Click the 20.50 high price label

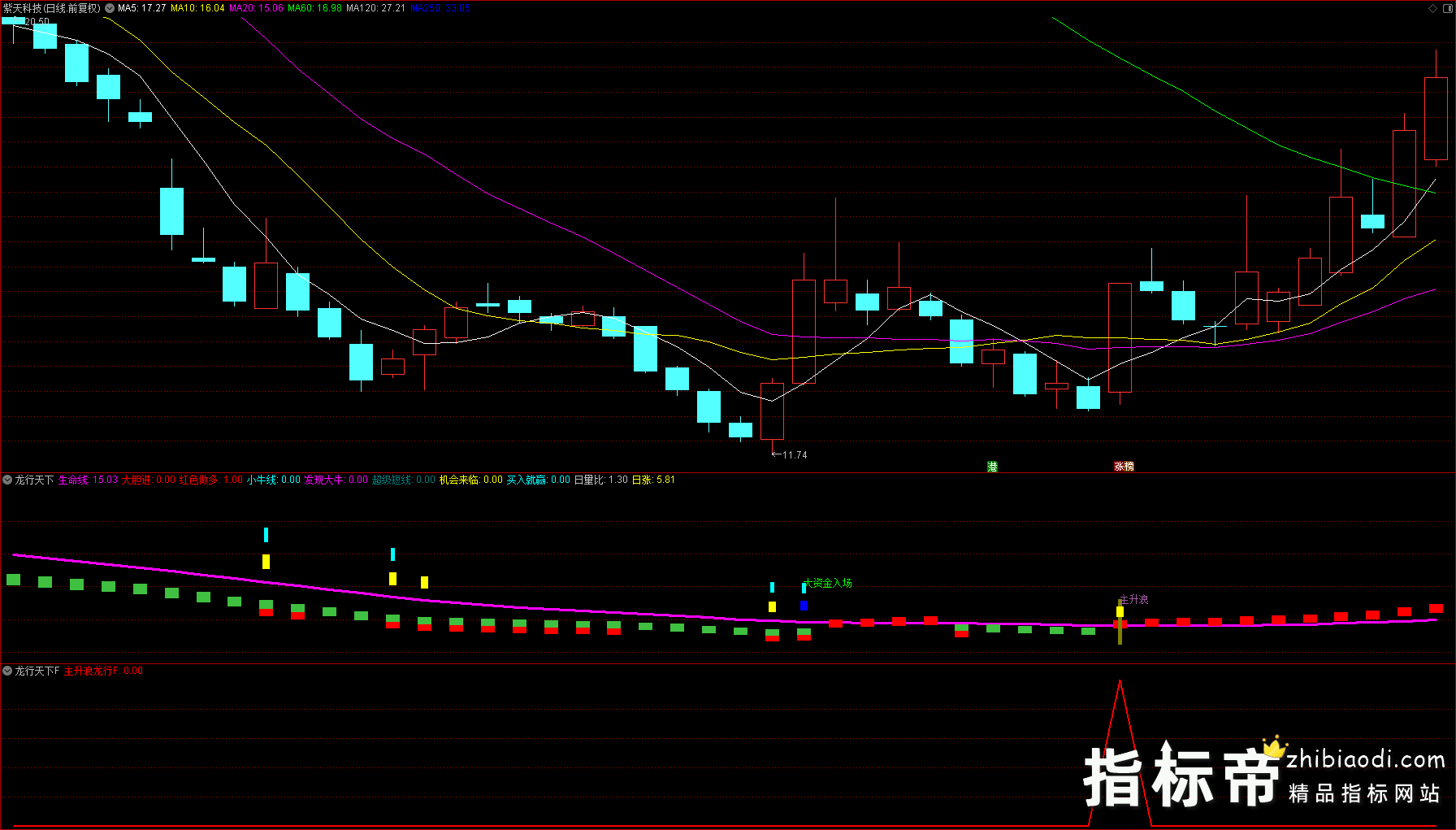pos(37,22)
